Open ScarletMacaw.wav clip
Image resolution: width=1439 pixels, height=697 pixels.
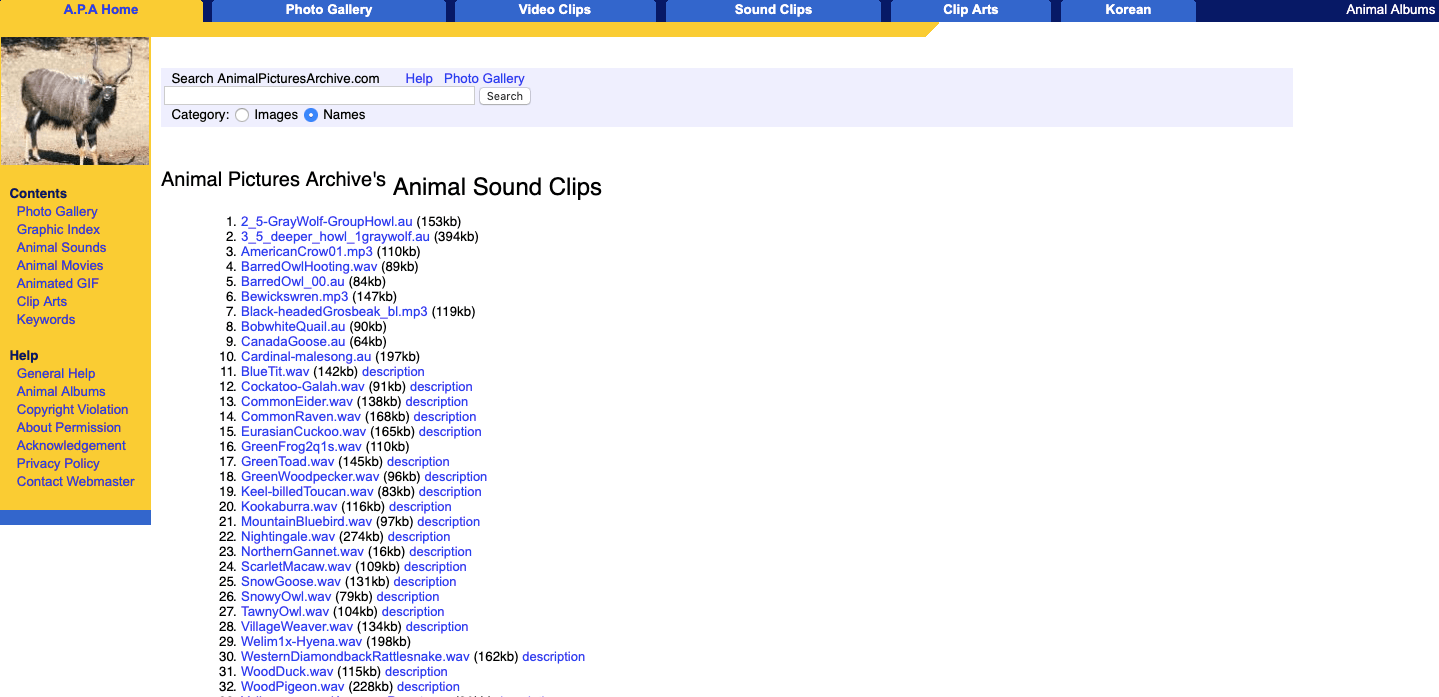296,567
